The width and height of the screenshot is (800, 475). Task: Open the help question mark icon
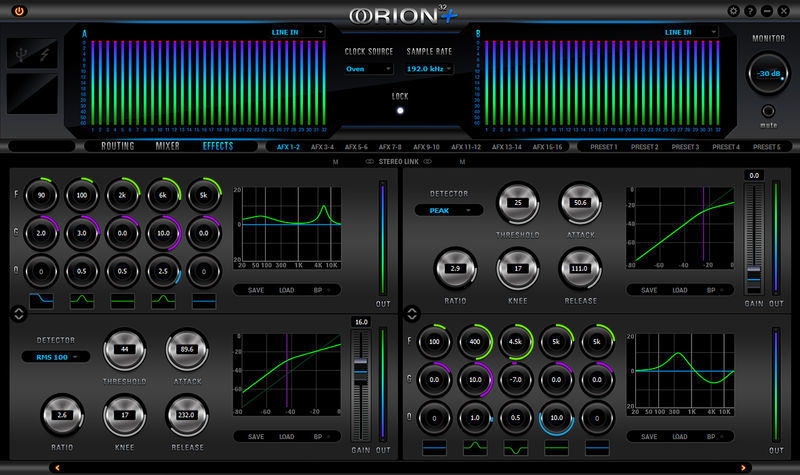[750, 11]
